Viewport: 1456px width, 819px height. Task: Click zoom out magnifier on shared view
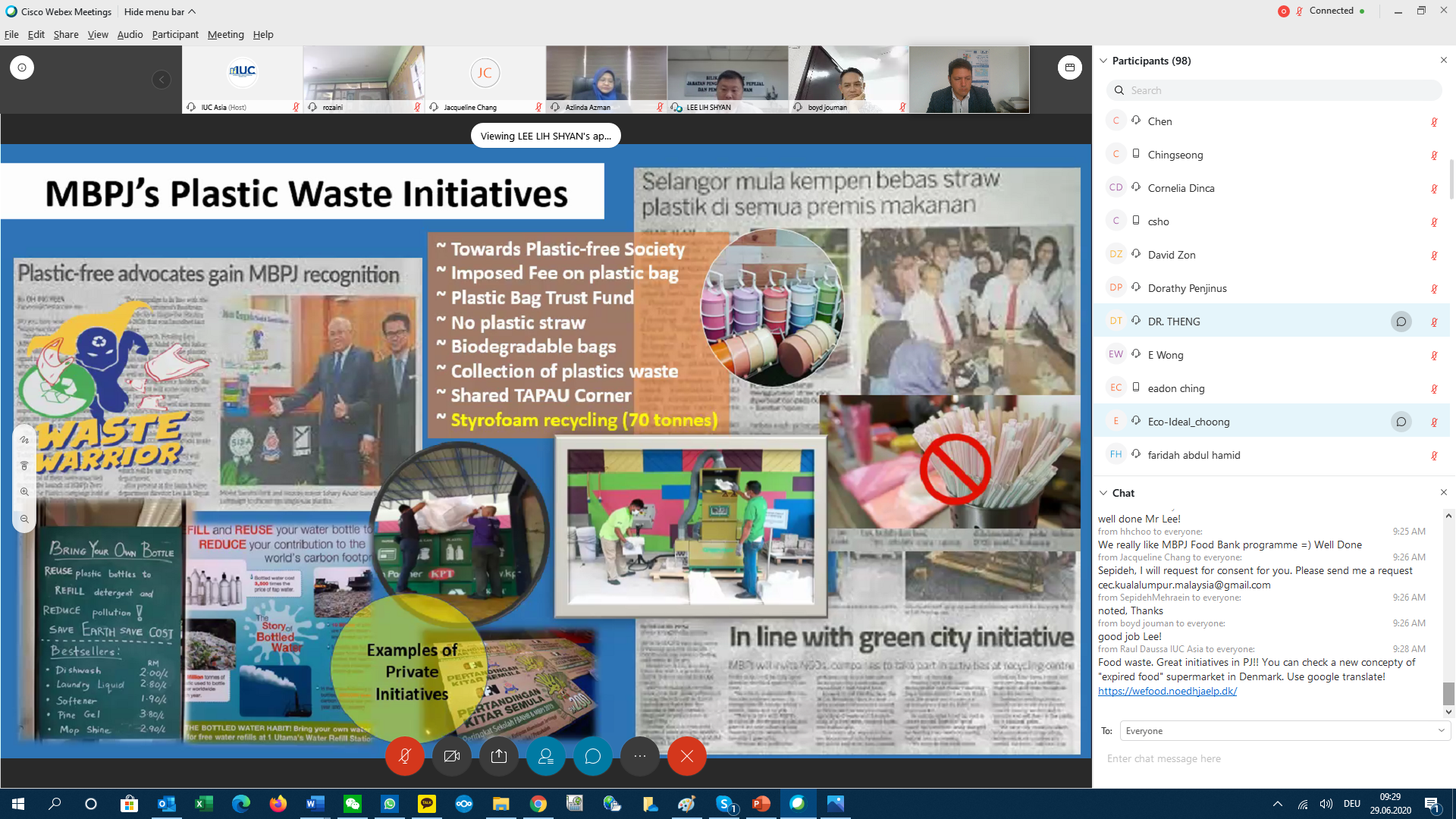click(x=24, y=519)
